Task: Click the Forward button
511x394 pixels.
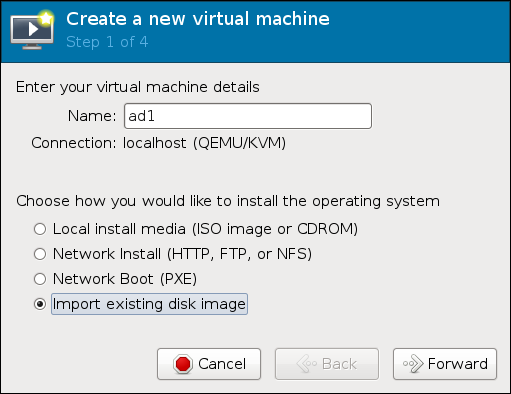Action: pyautogui.click(x=445, y=364)
